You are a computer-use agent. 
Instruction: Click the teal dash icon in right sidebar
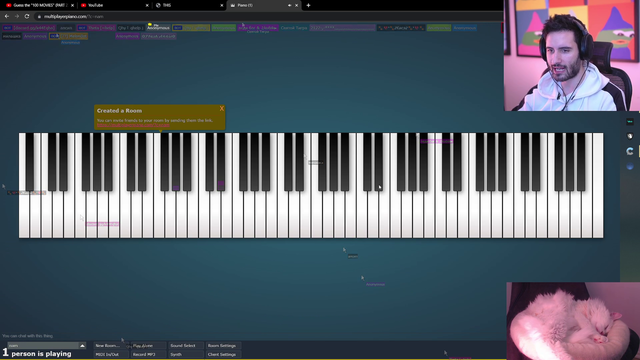pos(630,122)
